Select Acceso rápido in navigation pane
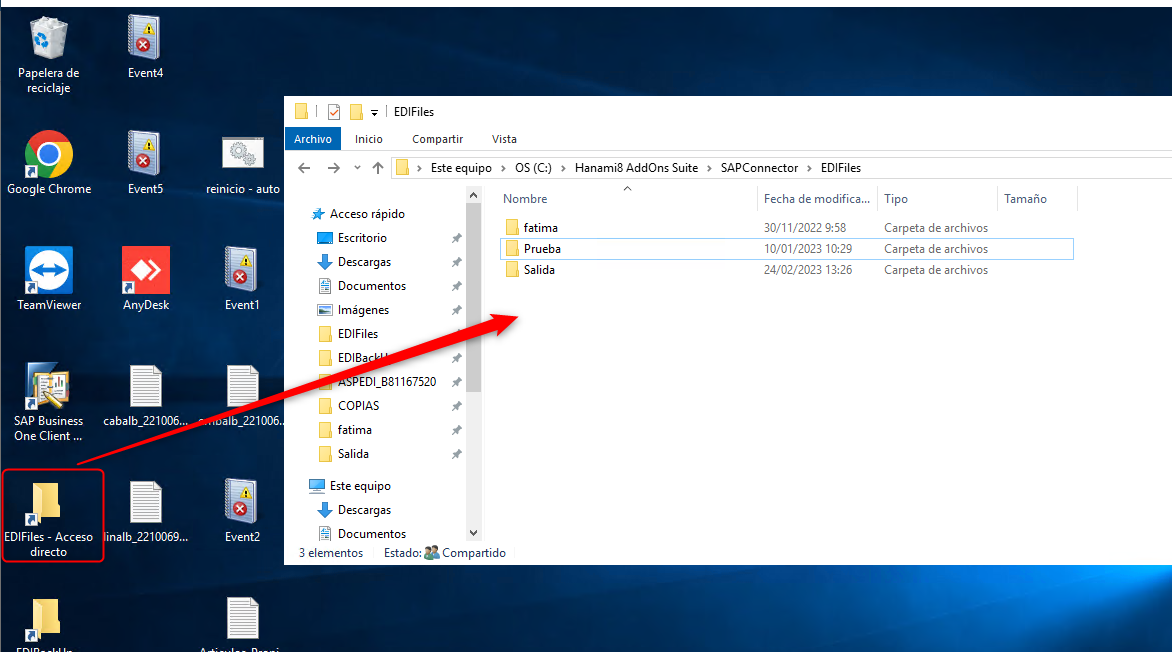 tap(367, 214)
